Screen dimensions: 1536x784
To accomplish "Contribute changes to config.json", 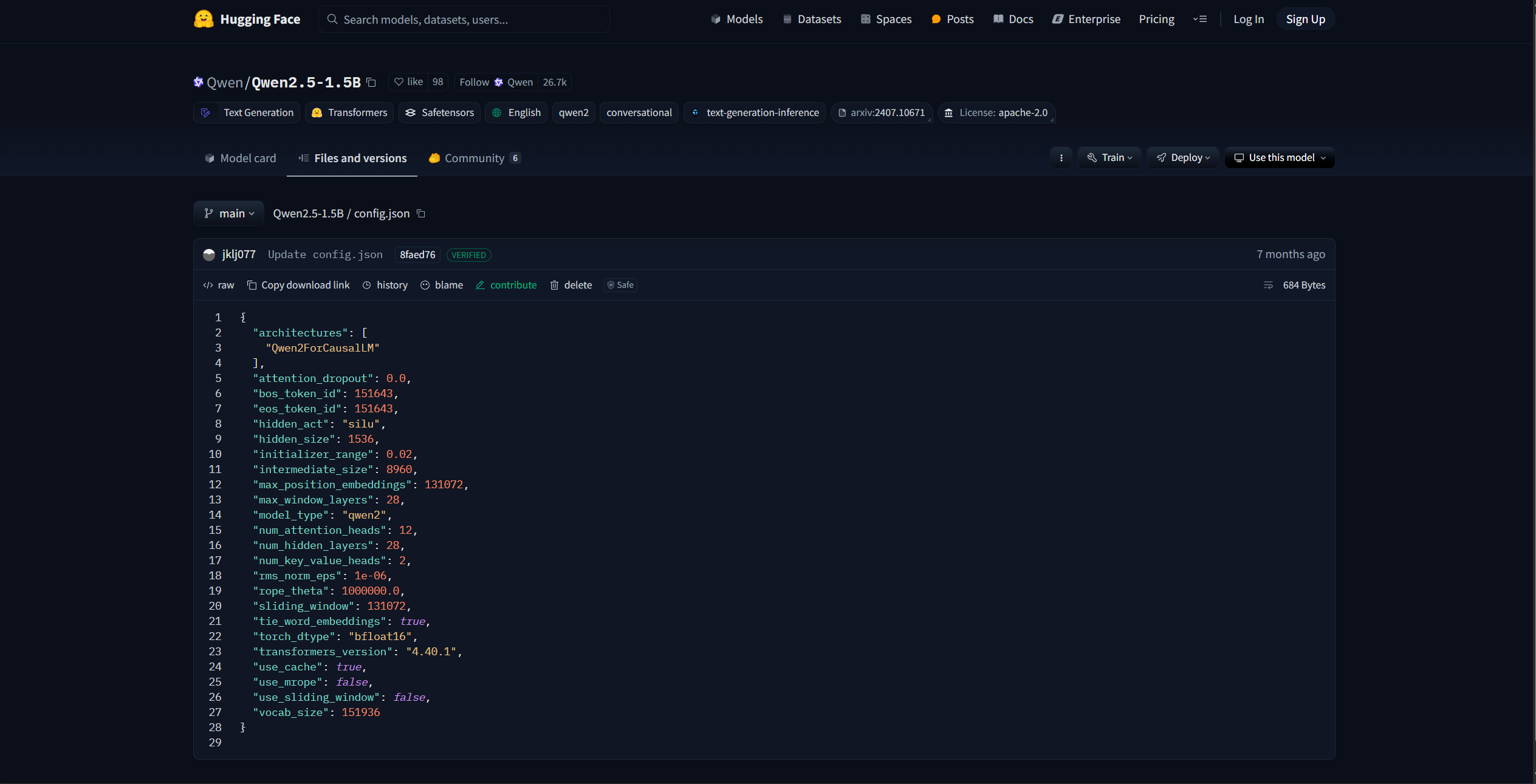I will (506, 285).
